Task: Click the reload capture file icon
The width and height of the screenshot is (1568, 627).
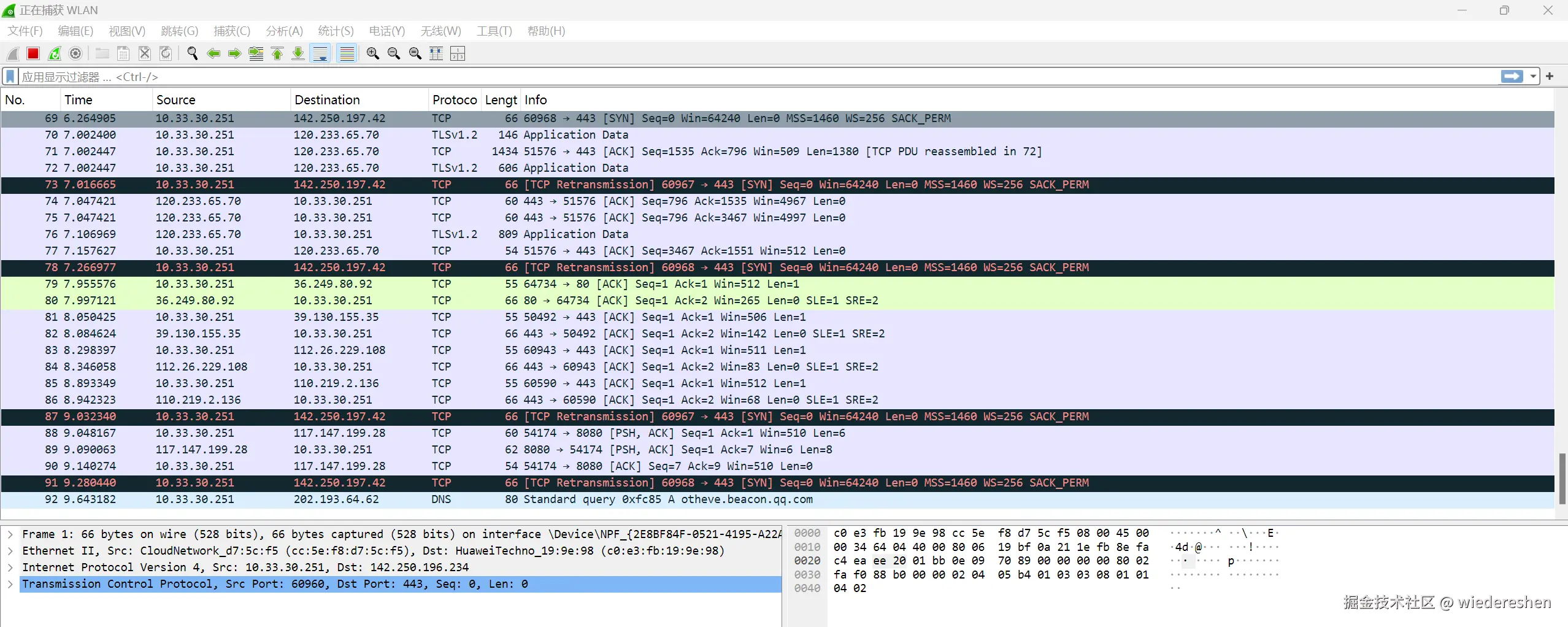Action: [x=166, y=54]
